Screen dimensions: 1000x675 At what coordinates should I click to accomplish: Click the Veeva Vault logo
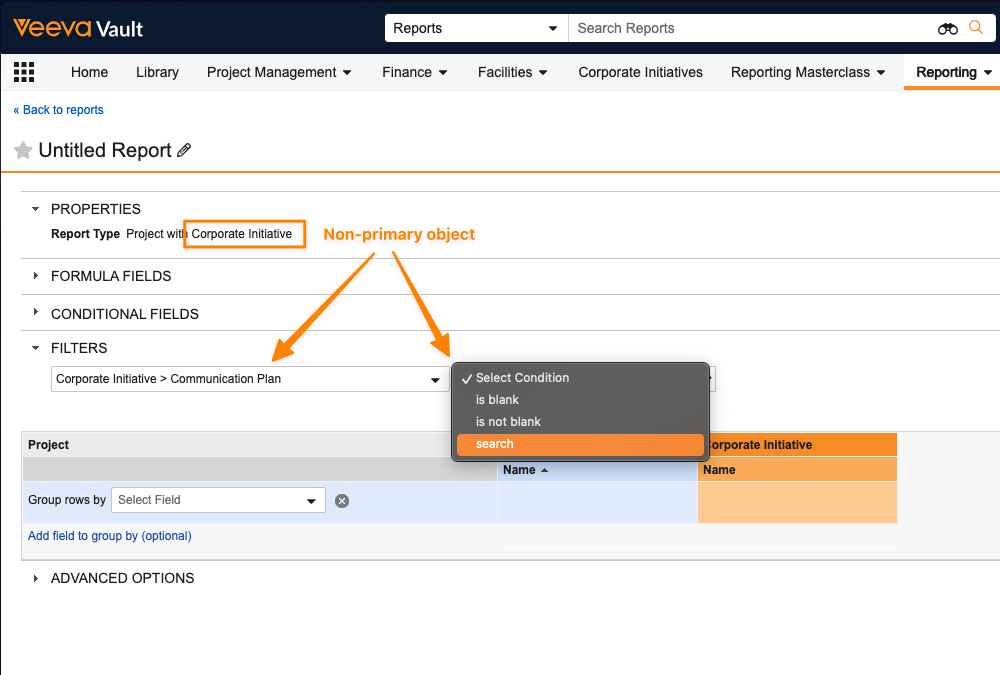(x=78, y=28)
